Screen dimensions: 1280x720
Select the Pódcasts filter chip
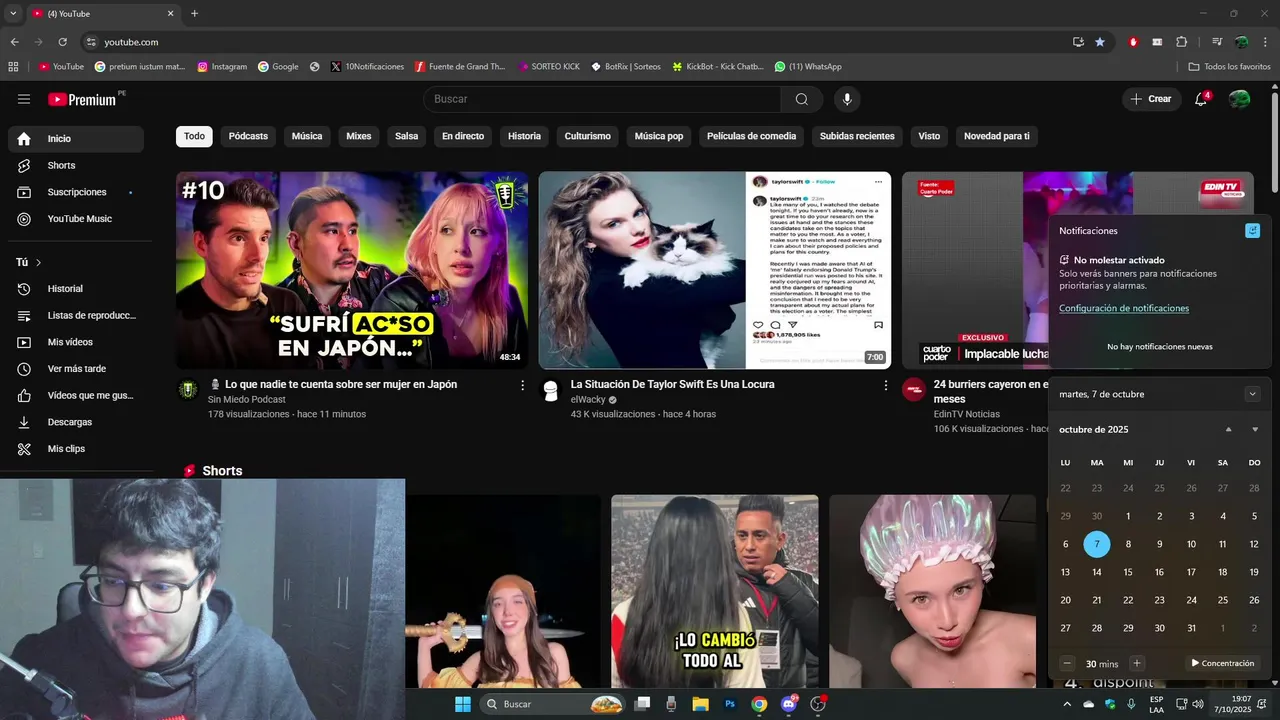248,136
